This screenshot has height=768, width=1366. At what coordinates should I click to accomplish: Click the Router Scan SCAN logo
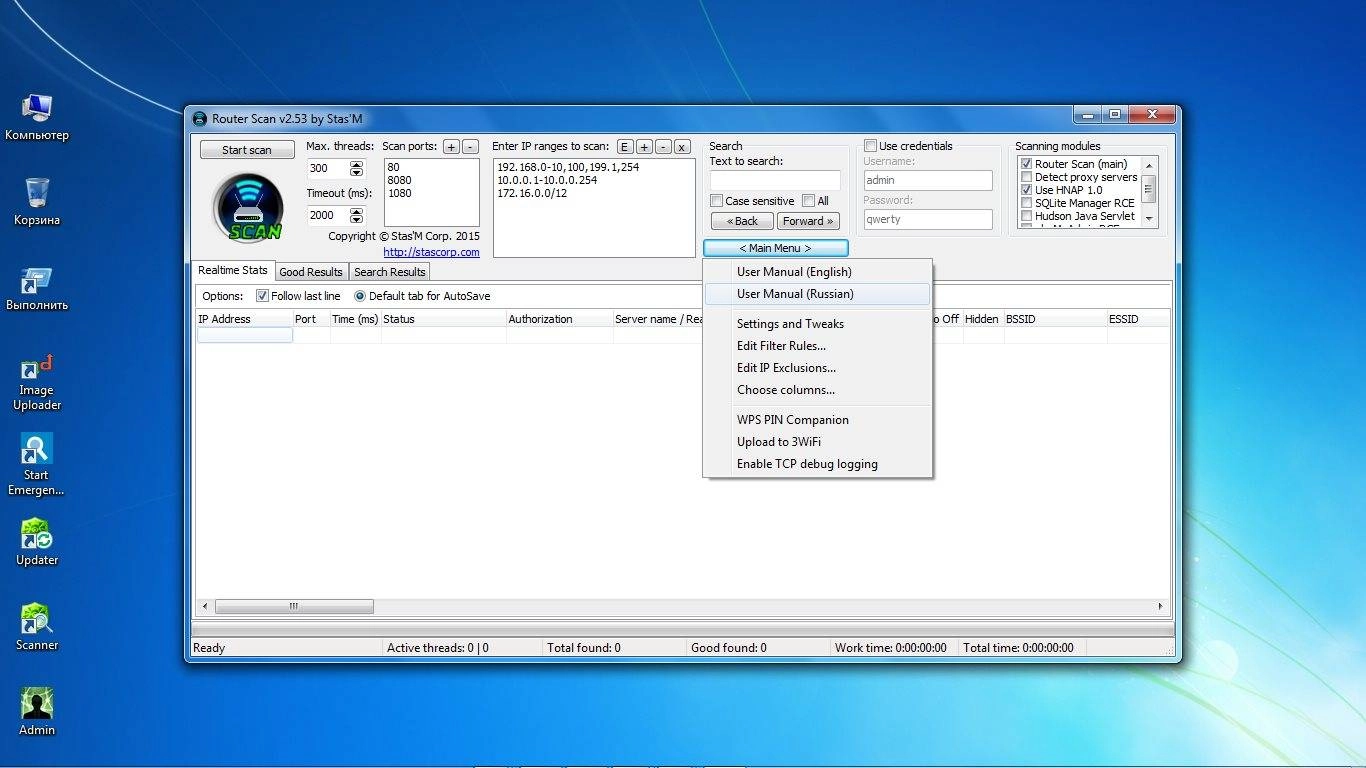(247, 207)
